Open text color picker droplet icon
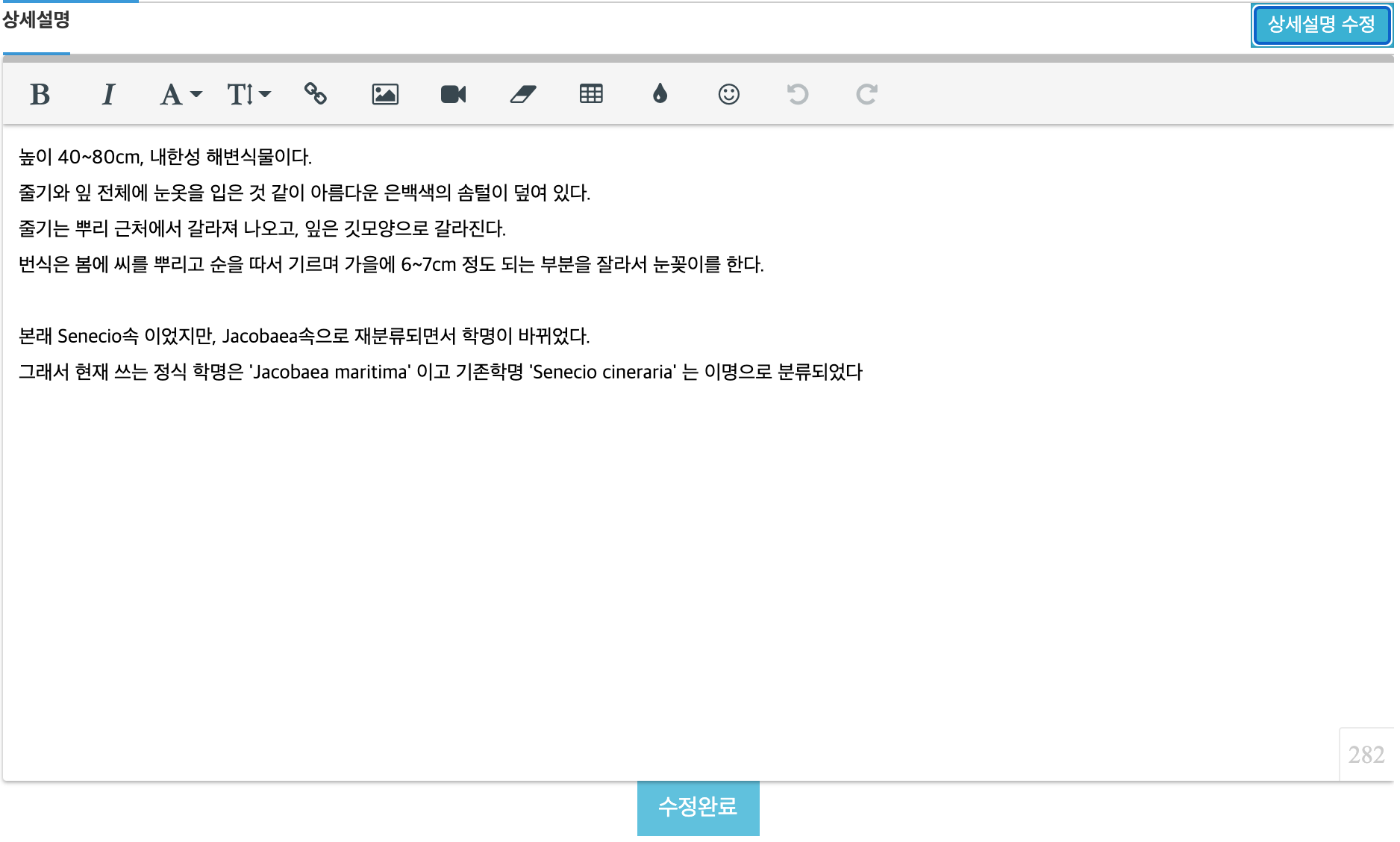Image resolution: width=1400 pixels, height=842 pixels. click(x=660, y=94)
